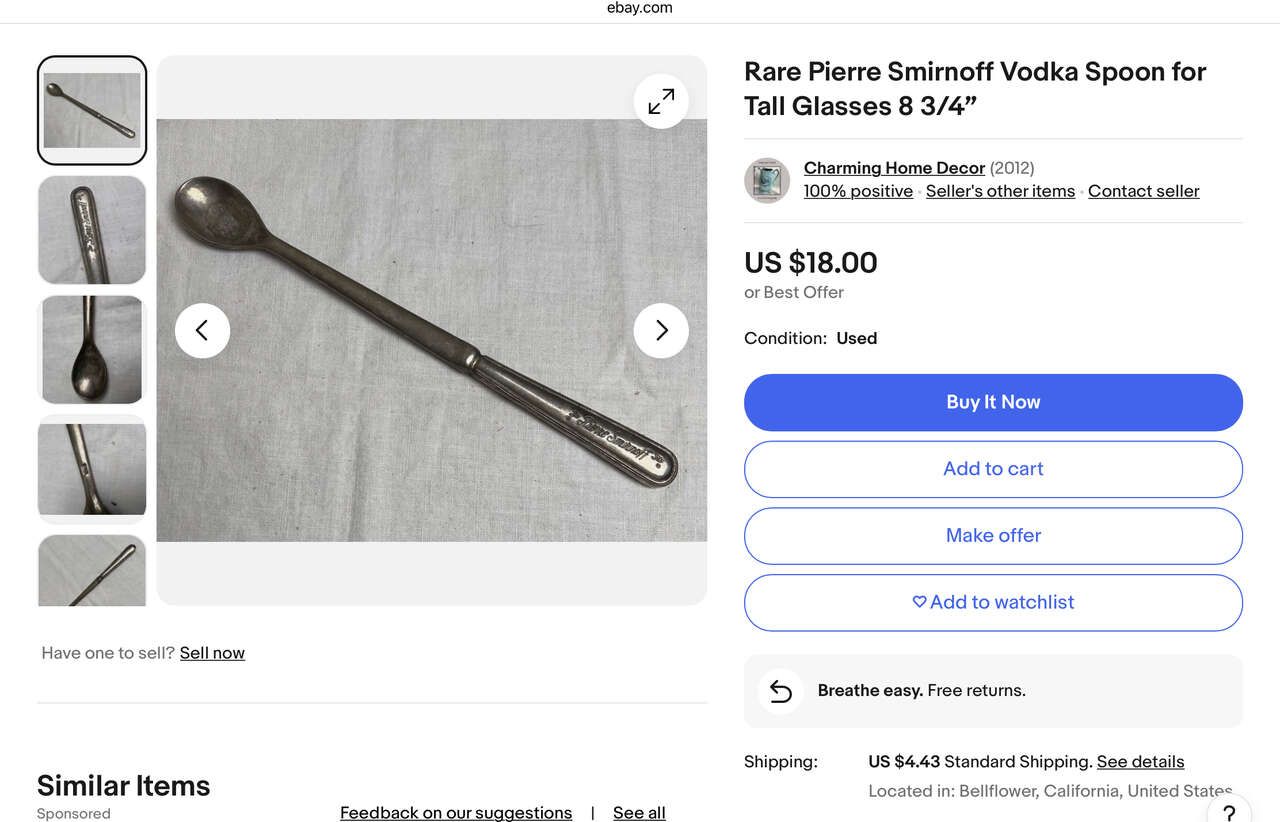1280x822 pixels.
Task: Add item to watchlist with heart button
Action: click(993, 602)
